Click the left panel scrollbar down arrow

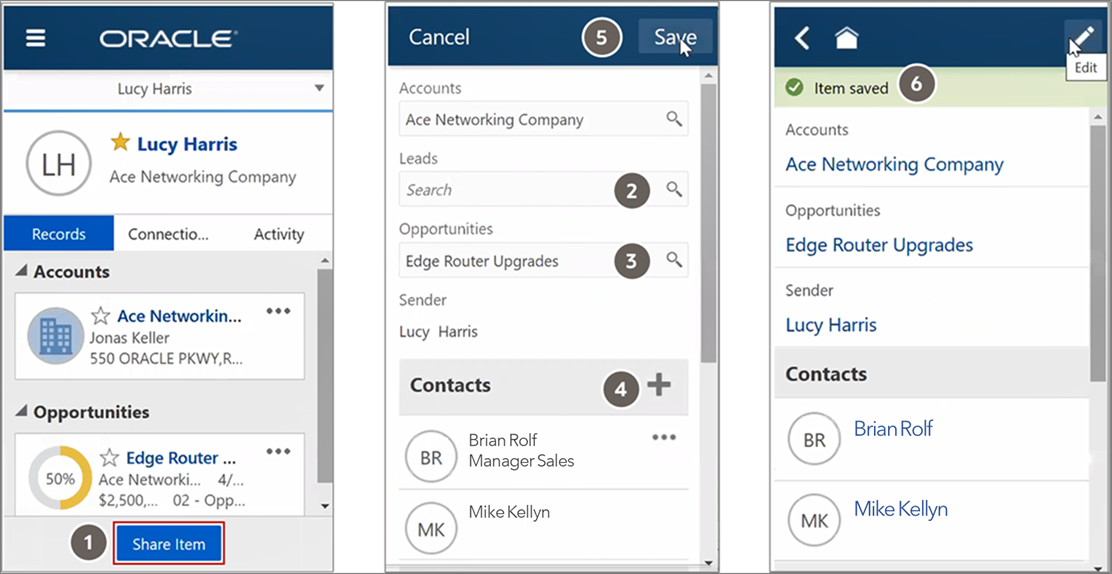[325, 506]
